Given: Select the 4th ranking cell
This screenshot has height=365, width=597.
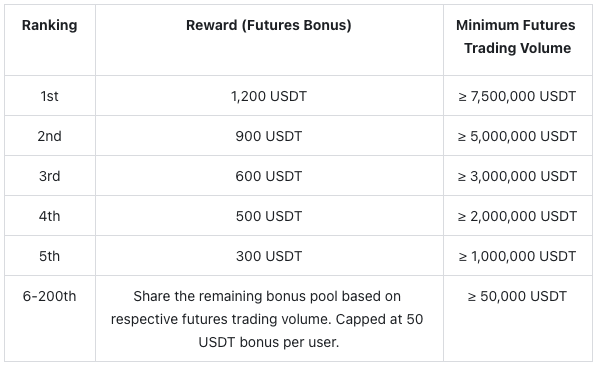Looking at the screenshot, I should coord(50,216).
